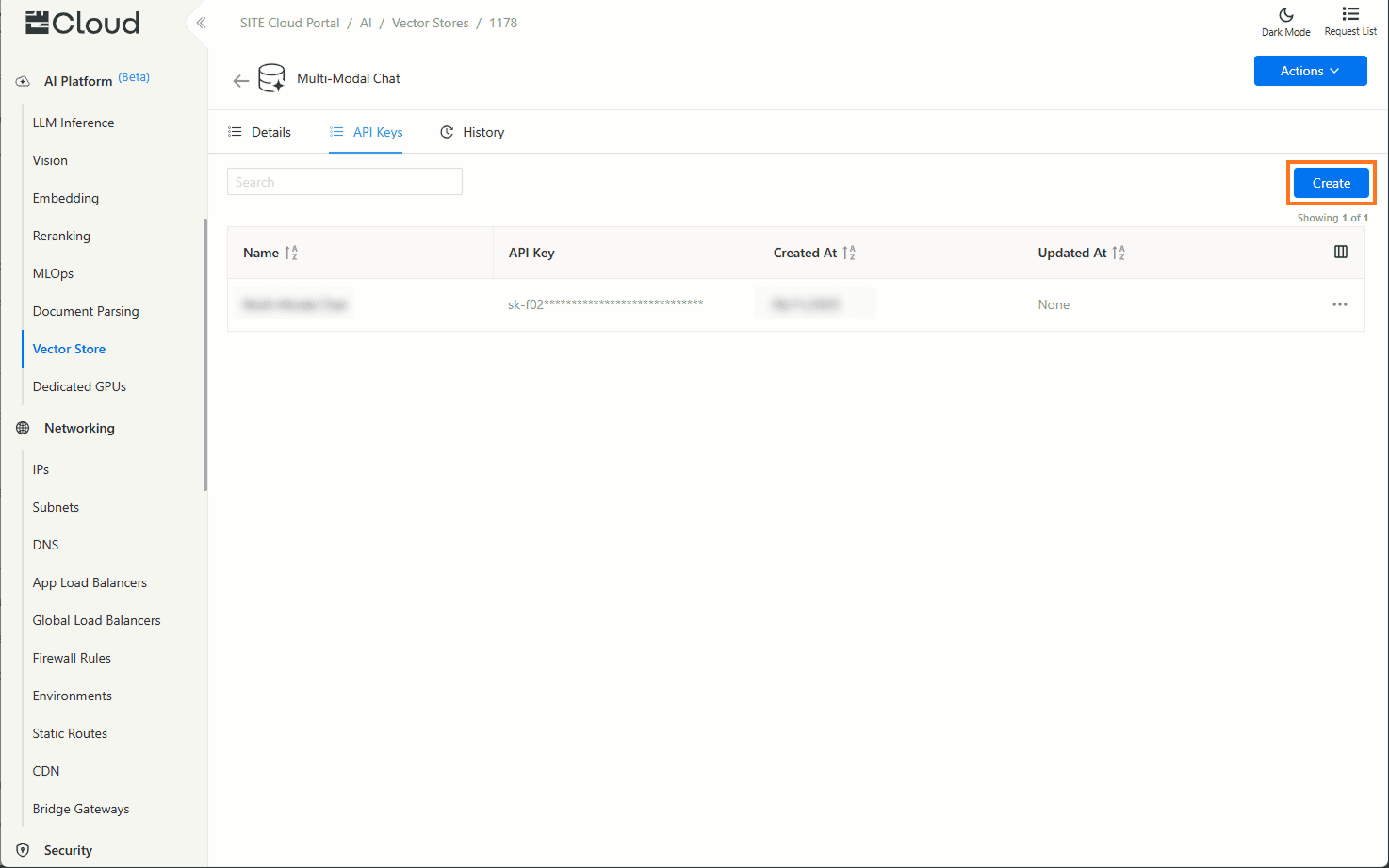Switch to the Details tab
This screenshot has height=868, width=1389.
[x=260, y=132]
